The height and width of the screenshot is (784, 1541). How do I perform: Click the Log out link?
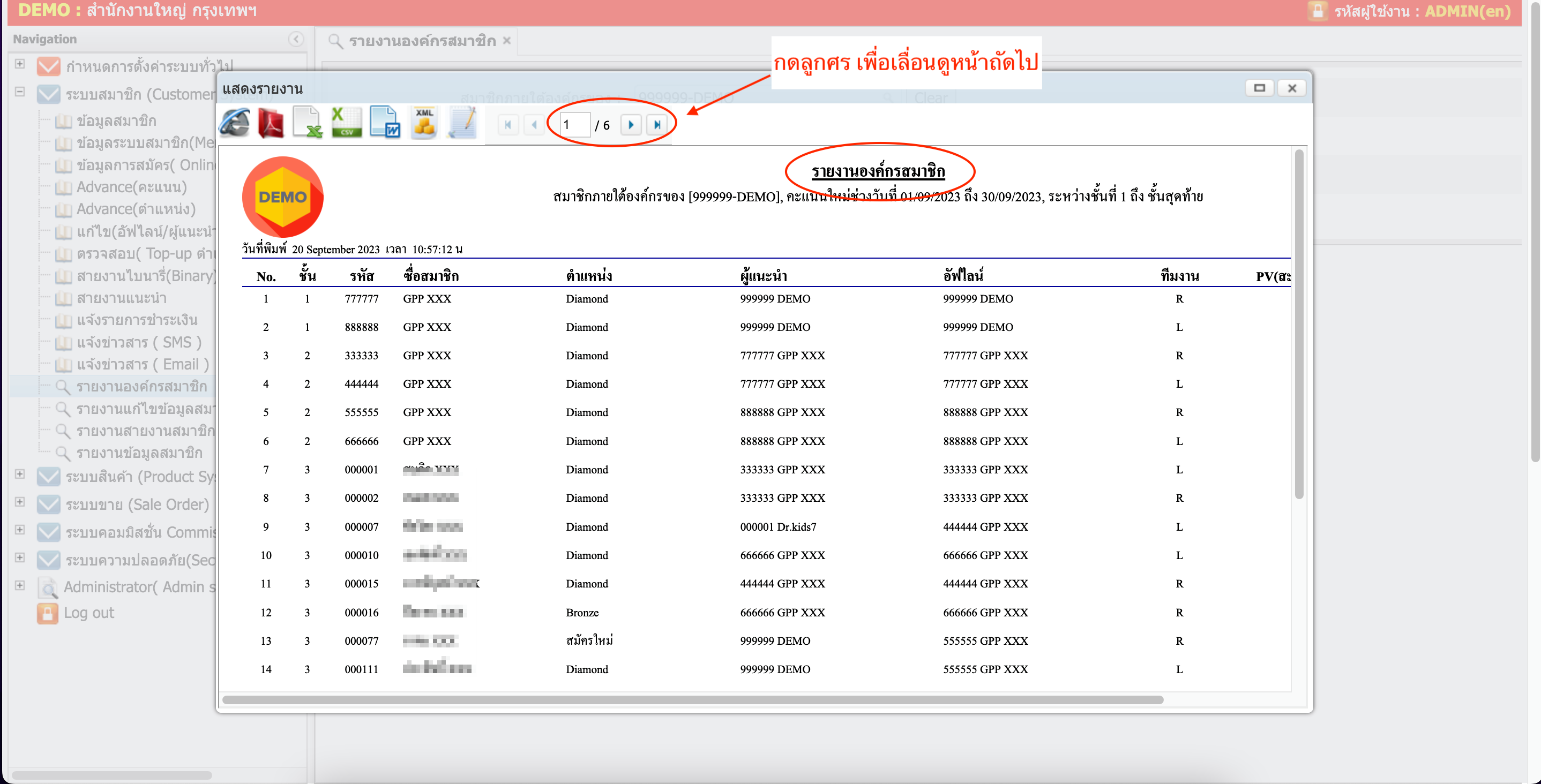(x=88, y=613)
